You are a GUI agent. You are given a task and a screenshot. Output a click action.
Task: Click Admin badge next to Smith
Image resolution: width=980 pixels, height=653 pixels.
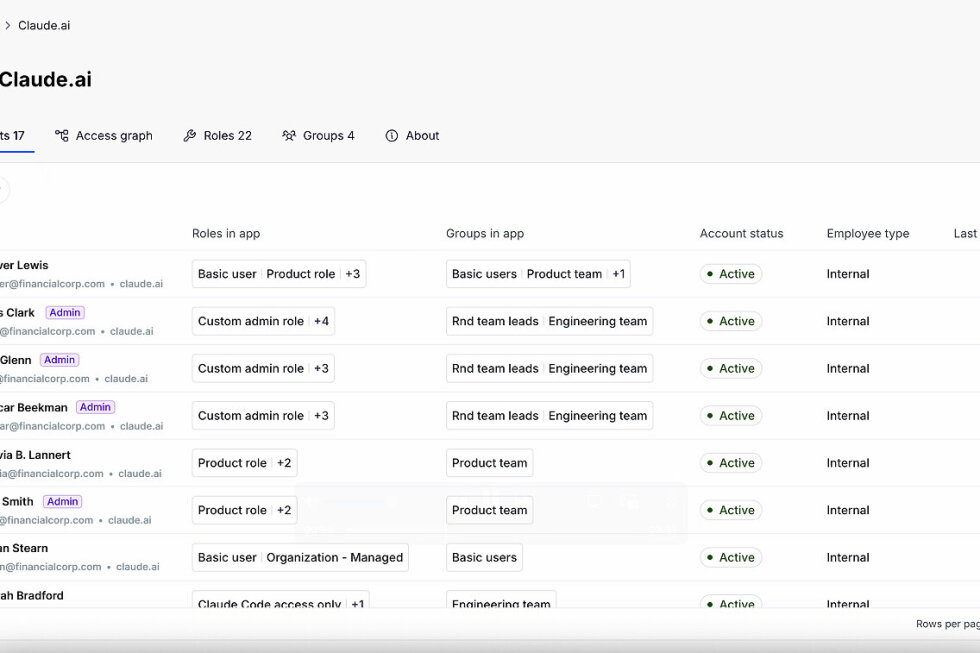tap(62, 501)
